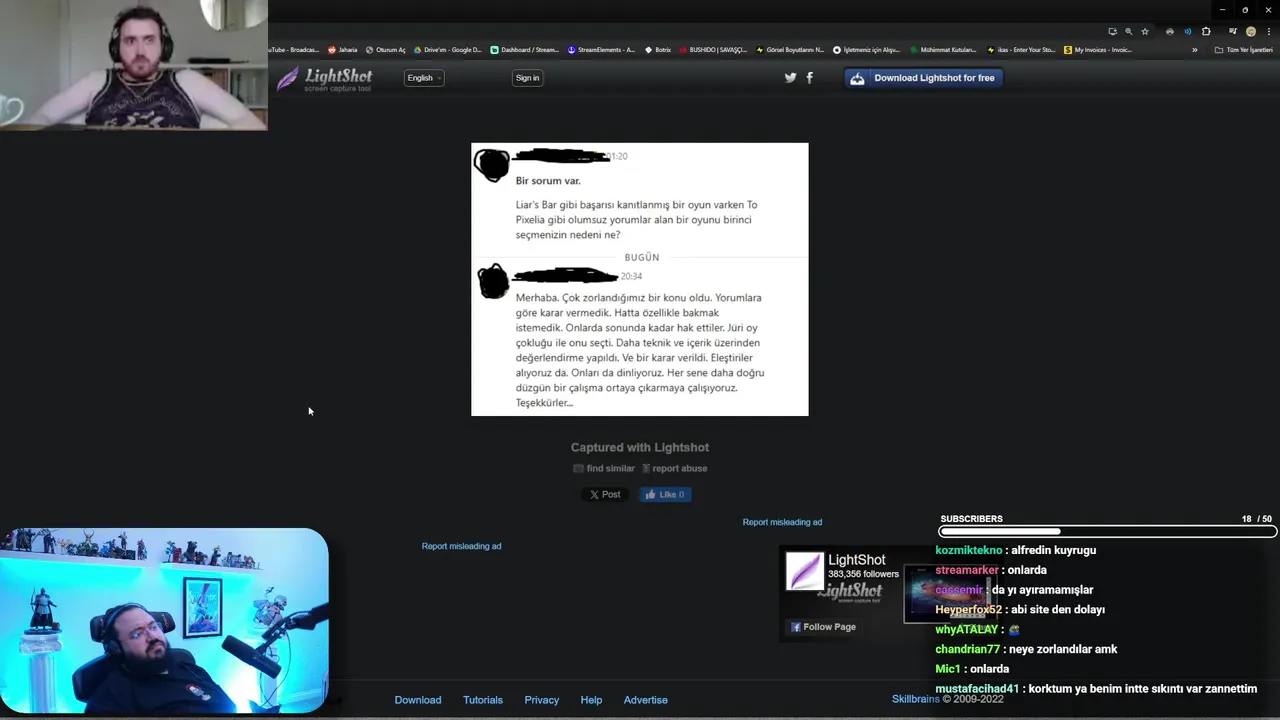Open the Advertise footer link

(646, 700)
